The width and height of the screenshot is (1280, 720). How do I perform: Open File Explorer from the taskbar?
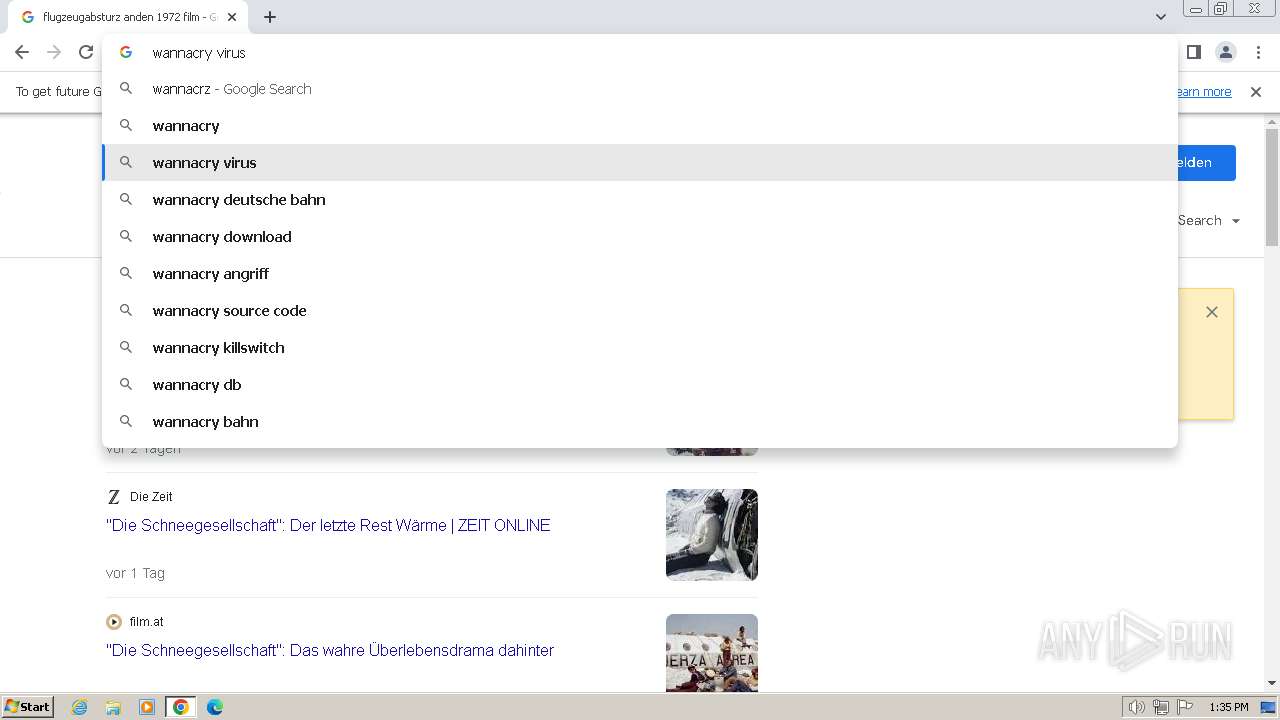coord(113,707)
